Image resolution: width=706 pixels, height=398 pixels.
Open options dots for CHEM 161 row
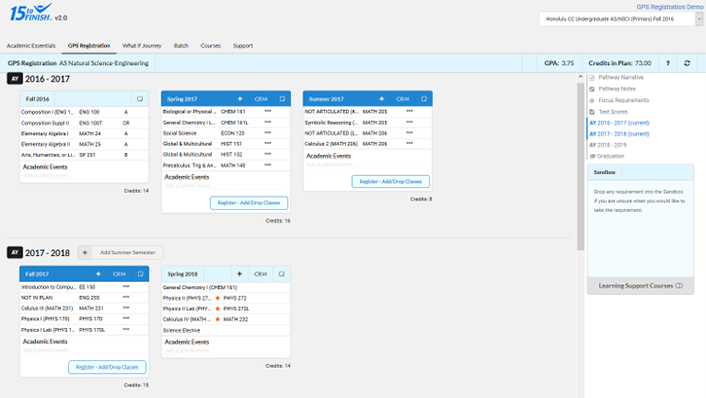(x=268, y=111)
